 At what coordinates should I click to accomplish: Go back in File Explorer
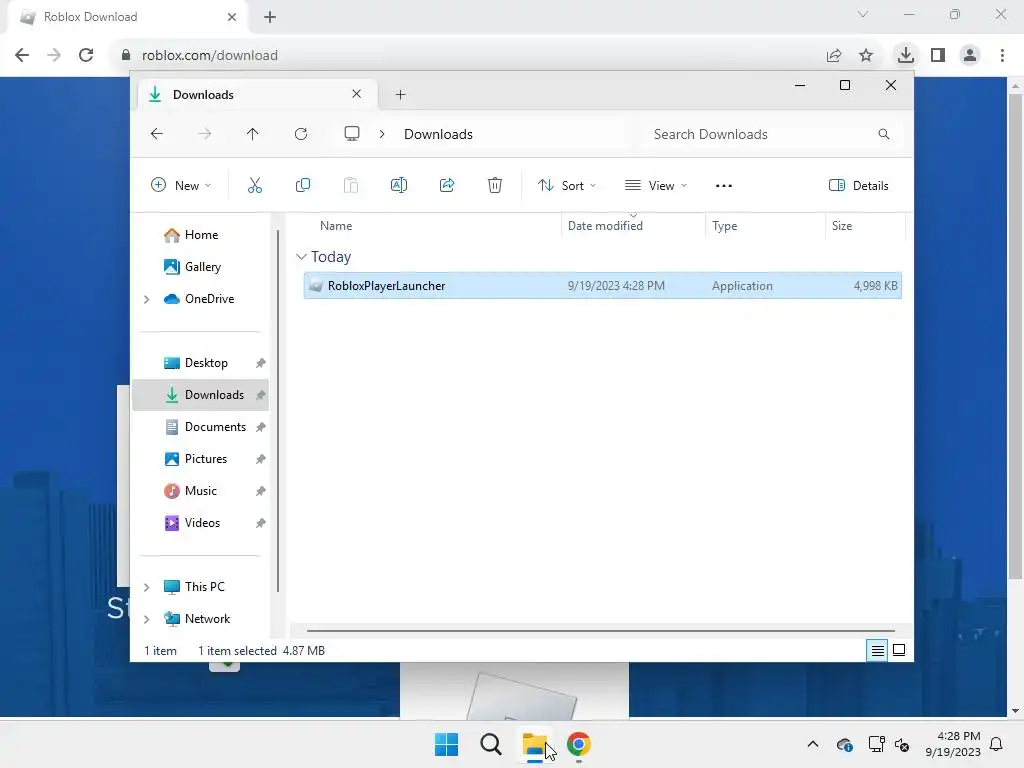pos(157,134)
